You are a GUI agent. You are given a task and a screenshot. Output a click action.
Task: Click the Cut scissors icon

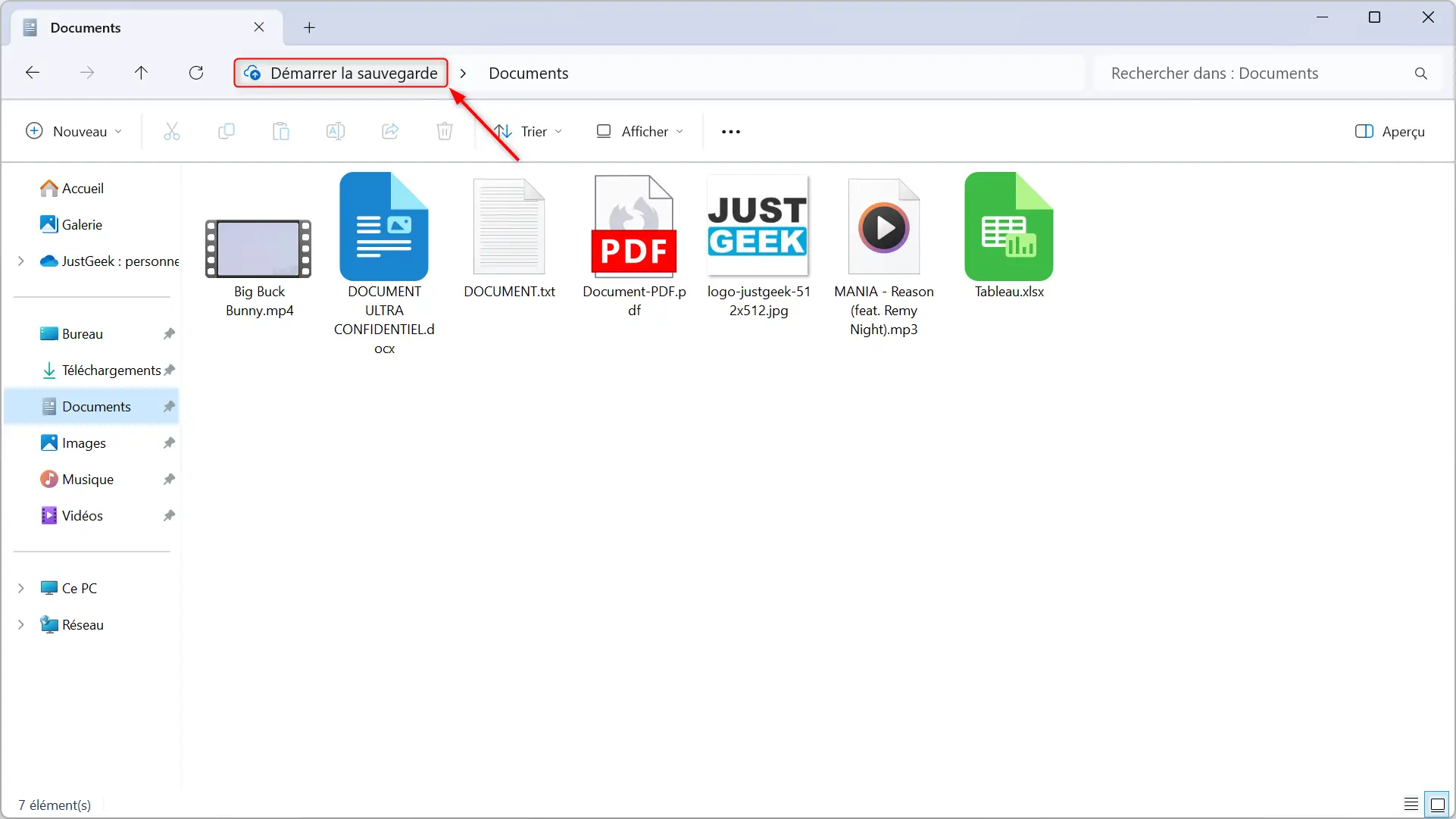tap(172, 132)
